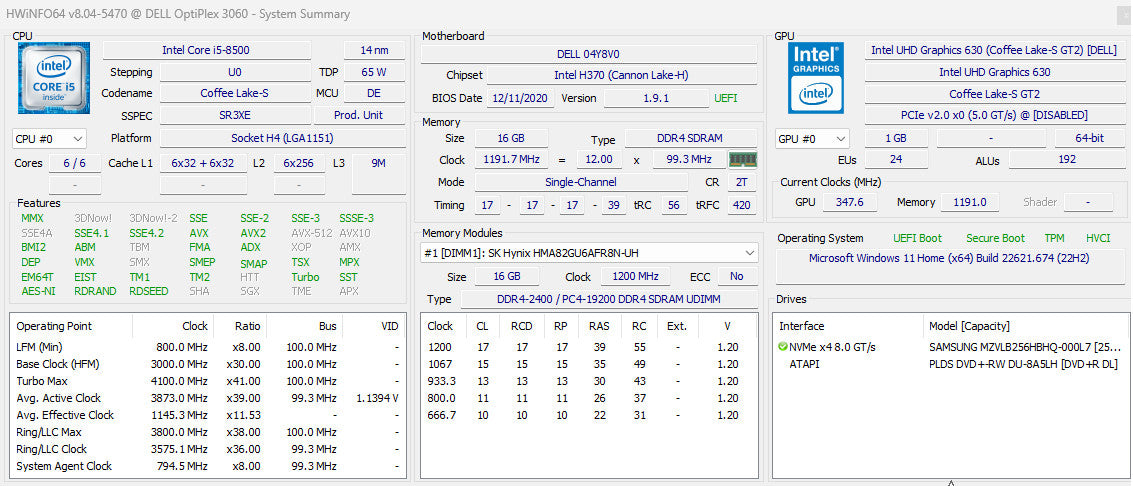Click the 65 W TDP value
Viewport: 1133px width, 486px height.
point(374,72)
